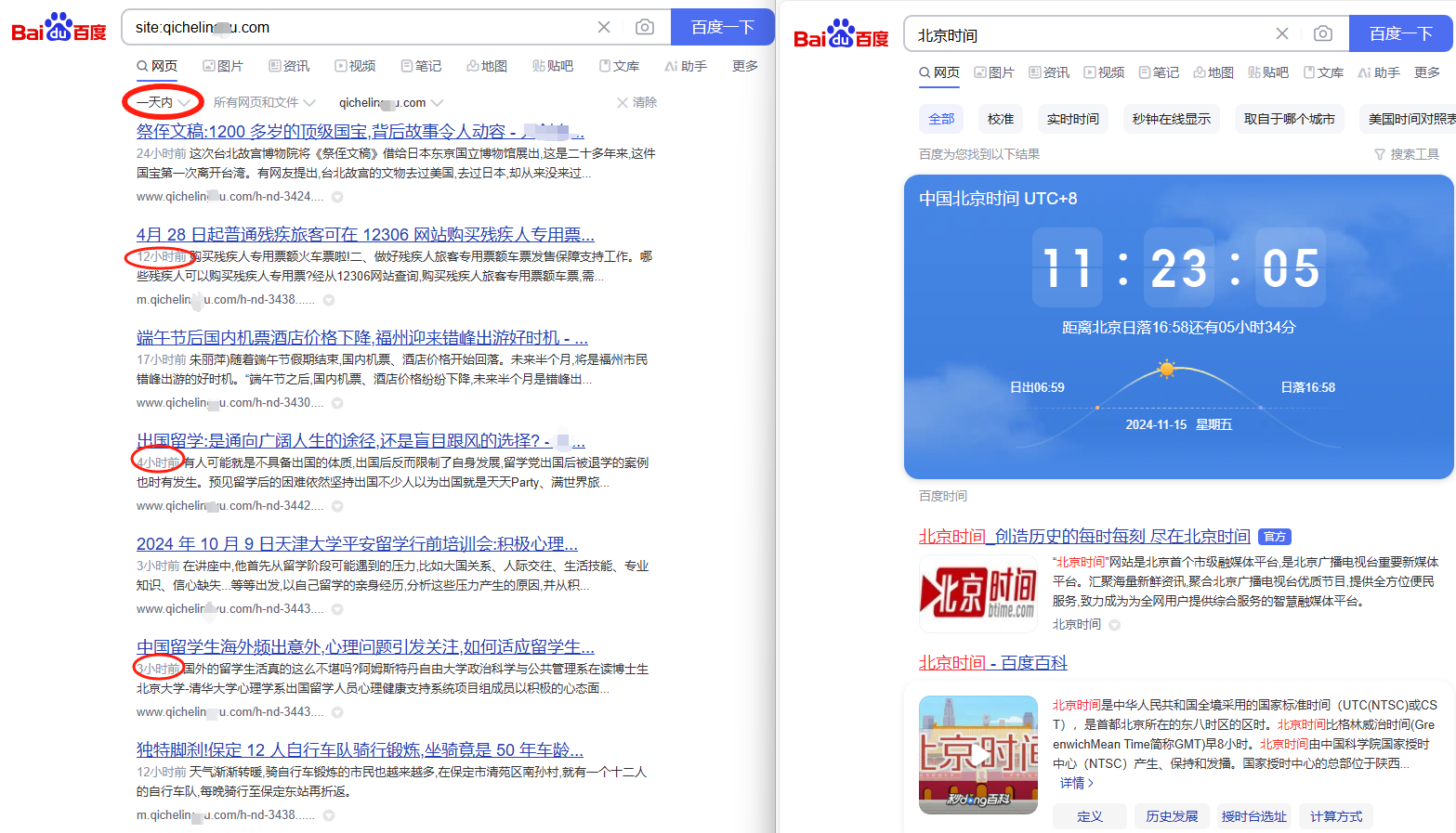1456x833 pixels.
Task: Click the 定义 button in Baike result
Action: click(1090, 816)
